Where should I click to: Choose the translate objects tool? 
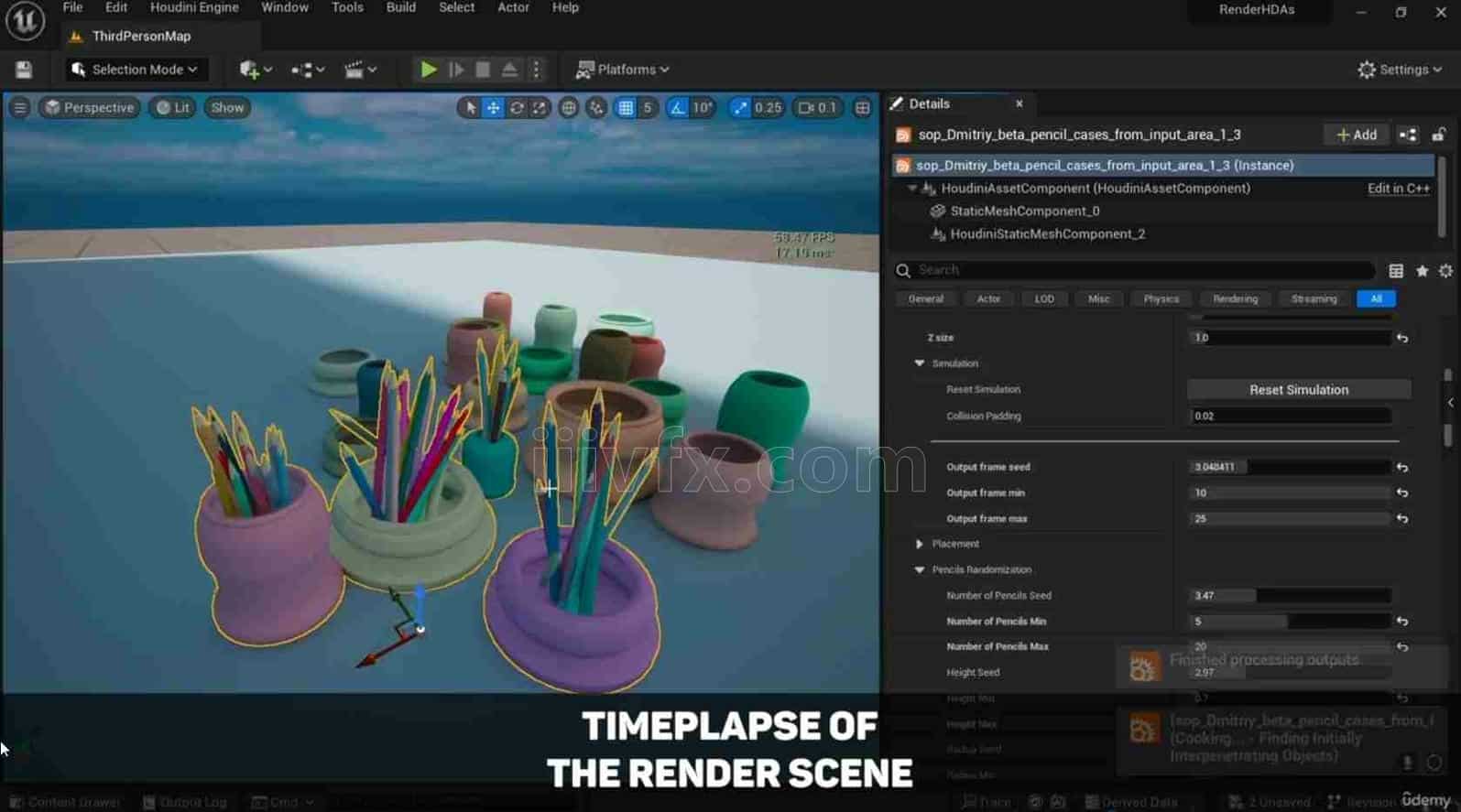tap(493, 108)
